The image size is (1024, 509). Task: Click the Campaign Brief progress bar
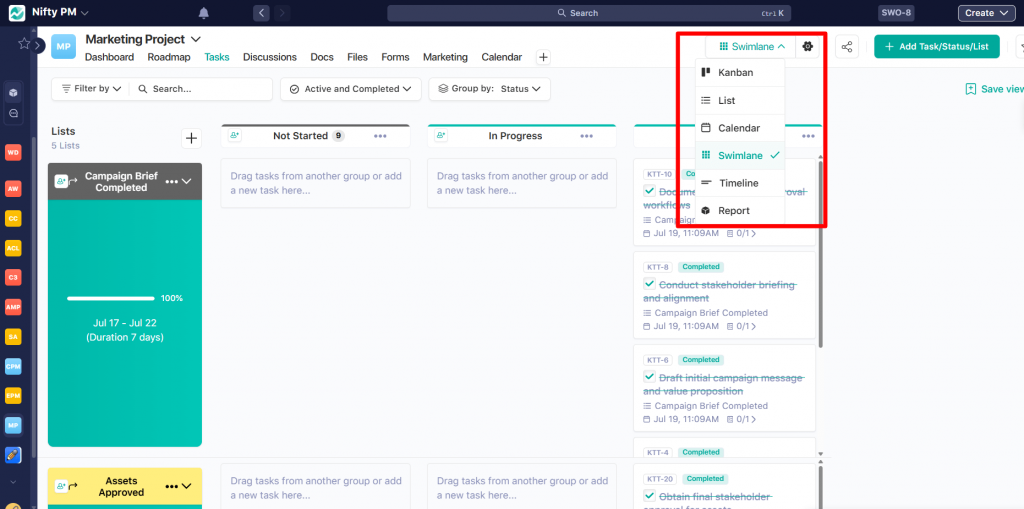pyautogui.click(x=111, y=298)
